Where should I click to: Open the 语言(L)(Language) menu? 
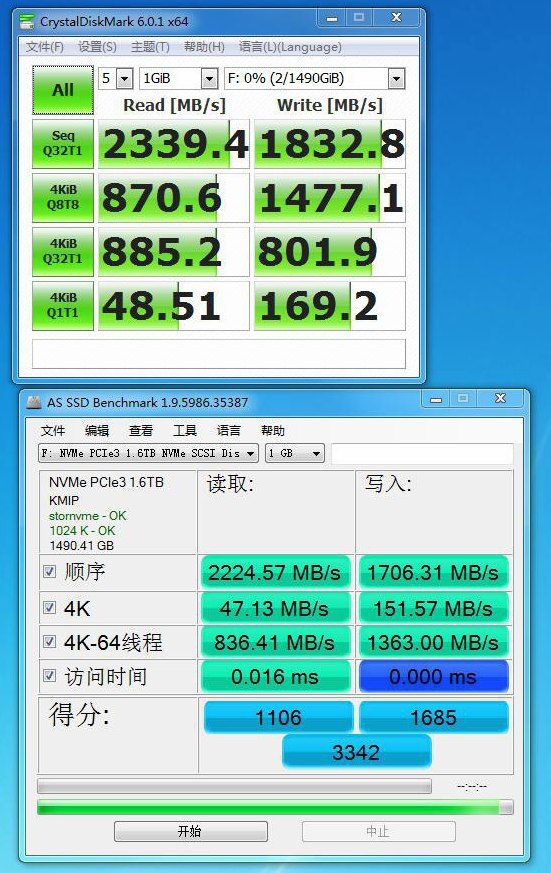click(x=290, y=47)
